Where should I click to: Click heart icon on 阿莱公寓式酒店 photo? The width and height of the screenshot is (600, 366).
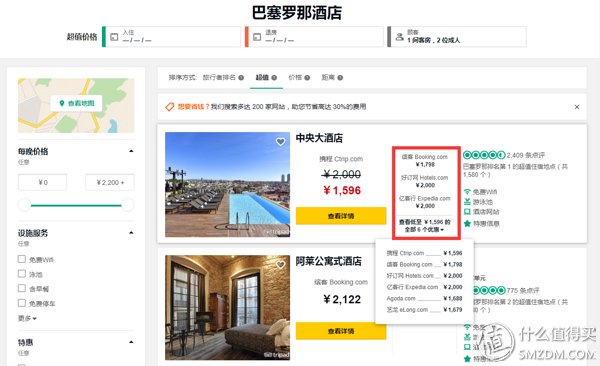(x=280, y=265)
